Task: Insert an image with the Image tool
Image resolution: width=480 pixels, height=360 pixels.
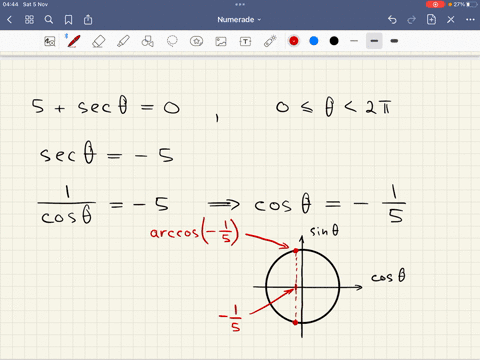Action: [x=221, y=41]
